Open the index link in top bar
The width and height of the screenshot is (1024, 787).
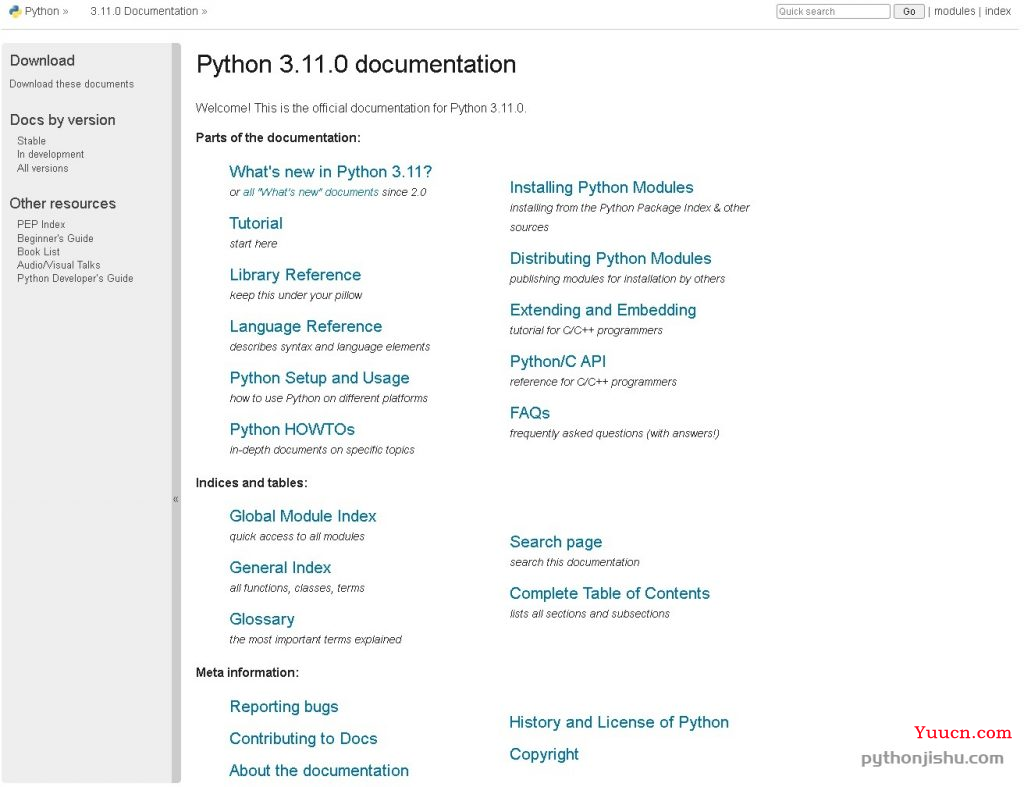(997, 11)
